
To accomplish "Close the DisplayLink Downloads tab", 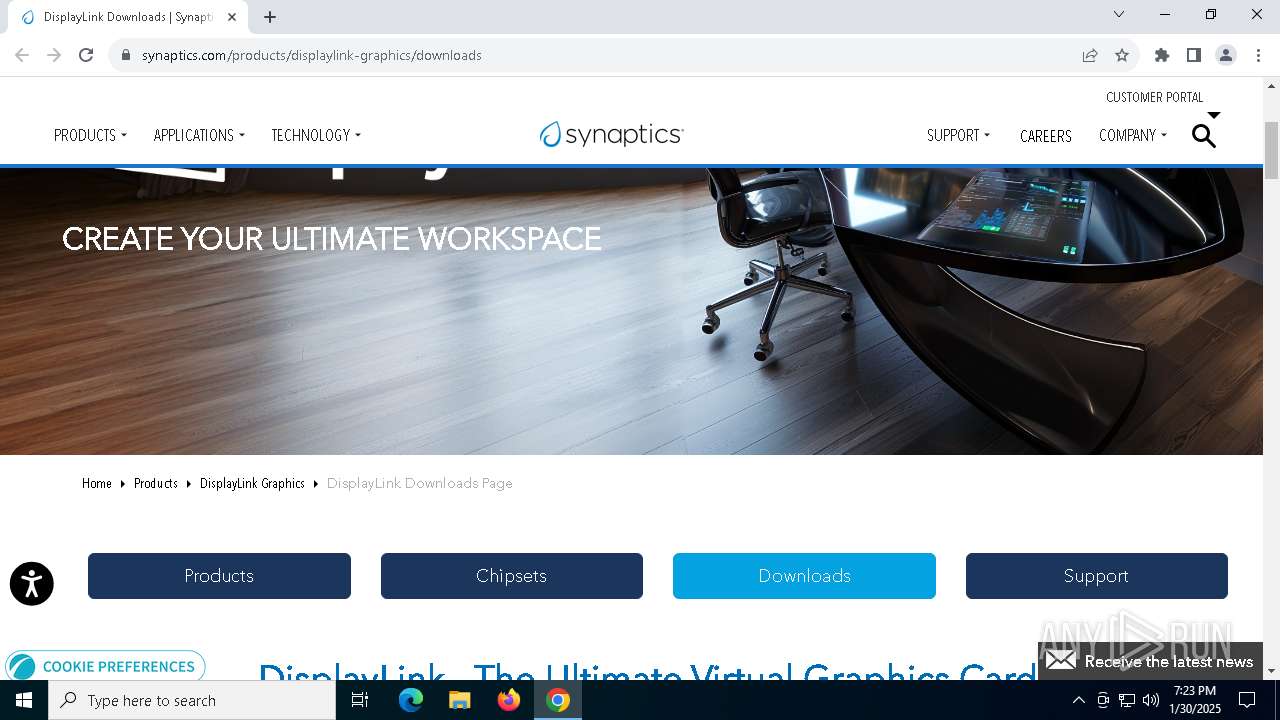I will click(232, 17).
